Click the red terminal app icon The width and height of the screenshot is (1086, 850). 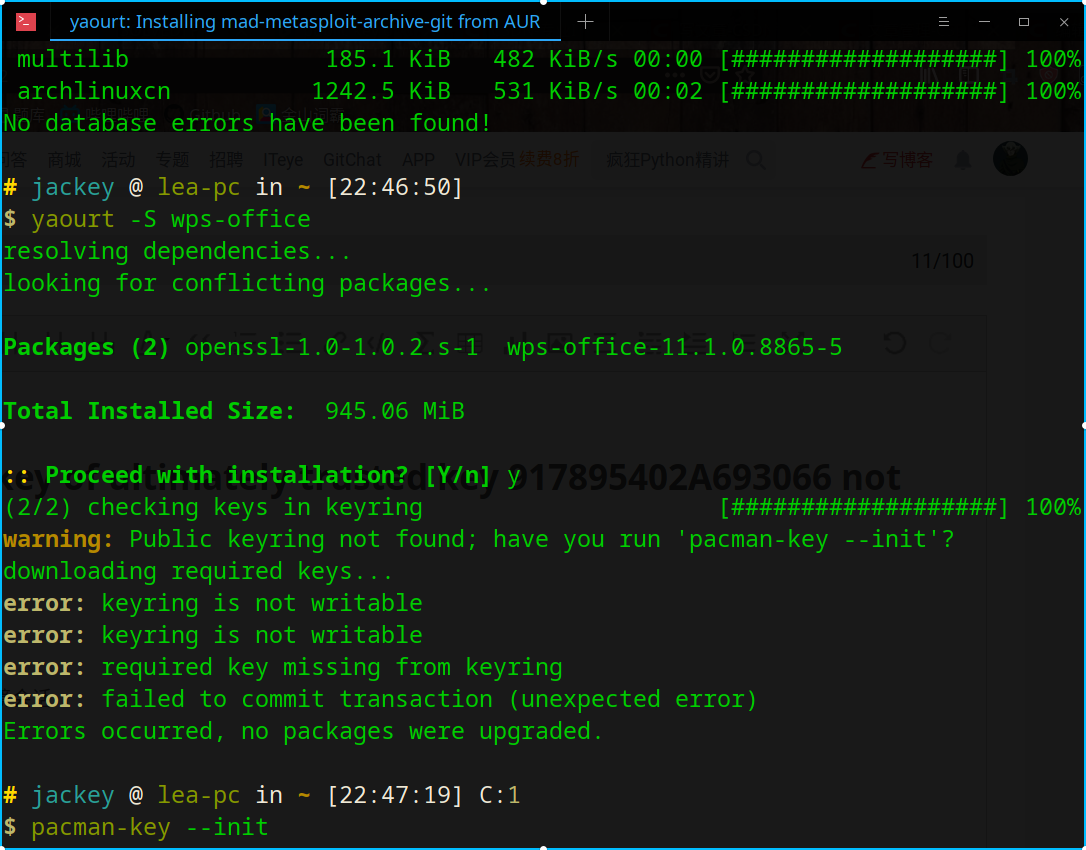coord(26,22)
